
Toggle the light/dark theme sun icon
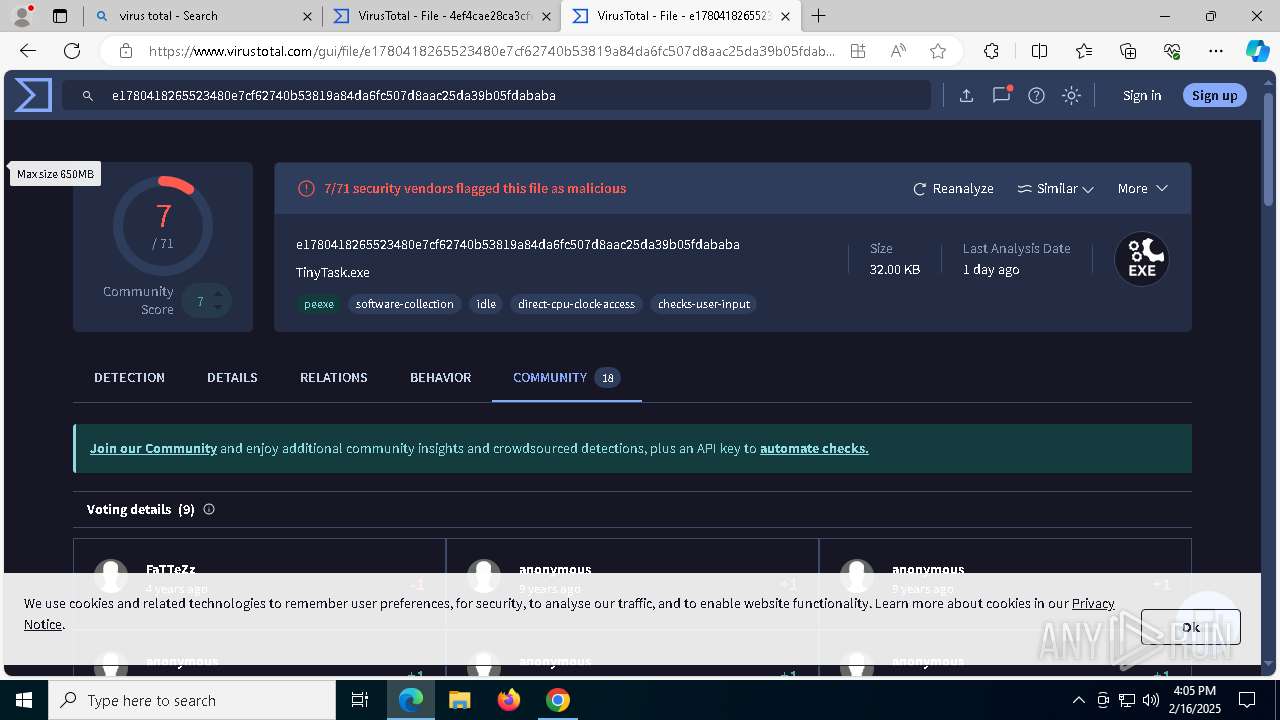(x=1072, y=96)
